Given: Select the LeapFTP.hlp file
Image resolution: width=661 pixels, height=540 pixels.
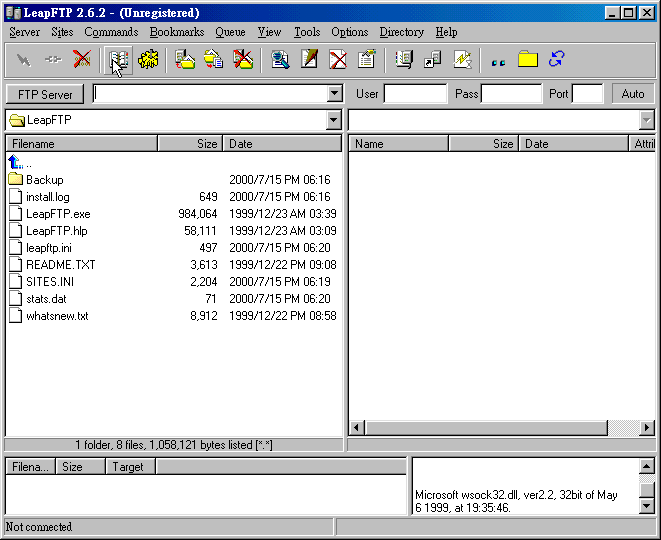Looking at the screenshot, I should coord(56,231).
